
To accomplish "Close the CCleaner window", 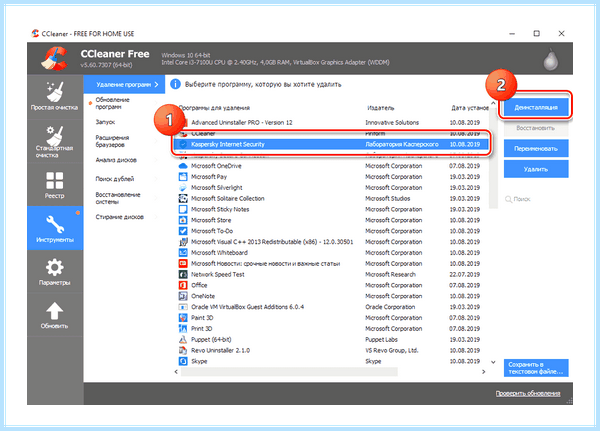I will (561, 34).
